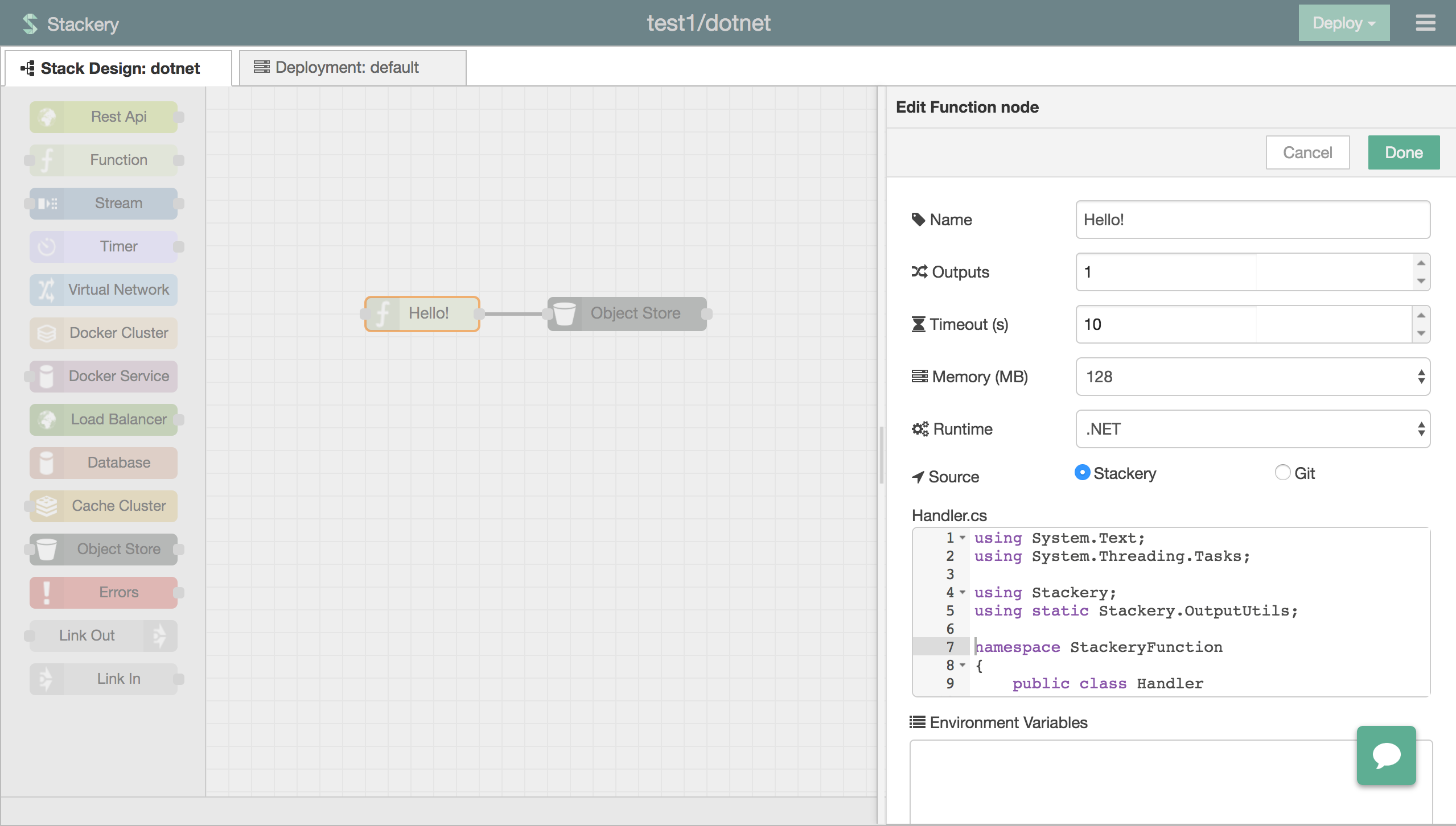Click the Name input field
This screenshot has height=826, width=1456.
pos(1253,220)
